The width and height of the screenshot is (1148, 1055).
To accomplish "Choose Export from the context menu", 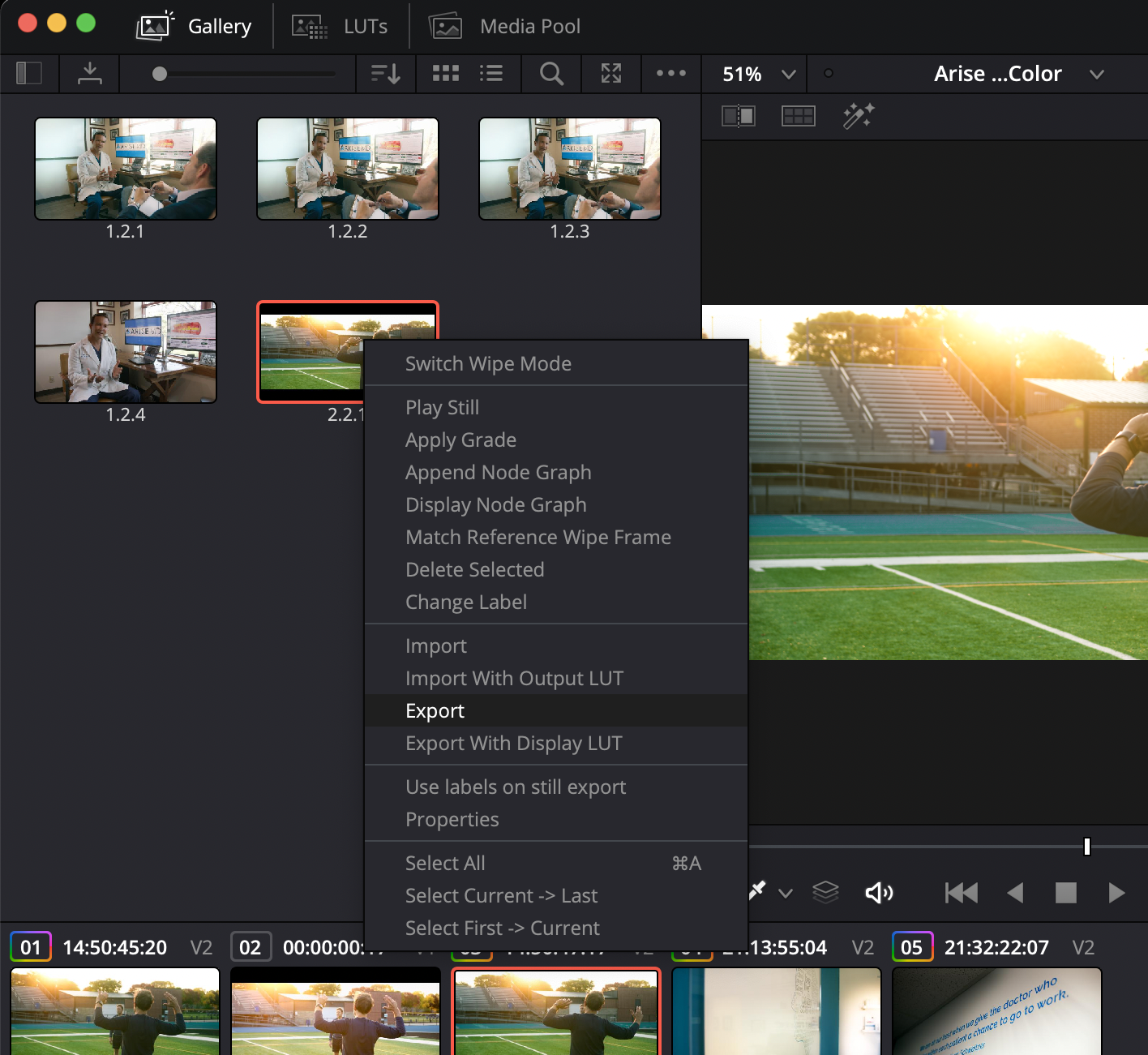I will pyautogui.click(x=435, y=710).
